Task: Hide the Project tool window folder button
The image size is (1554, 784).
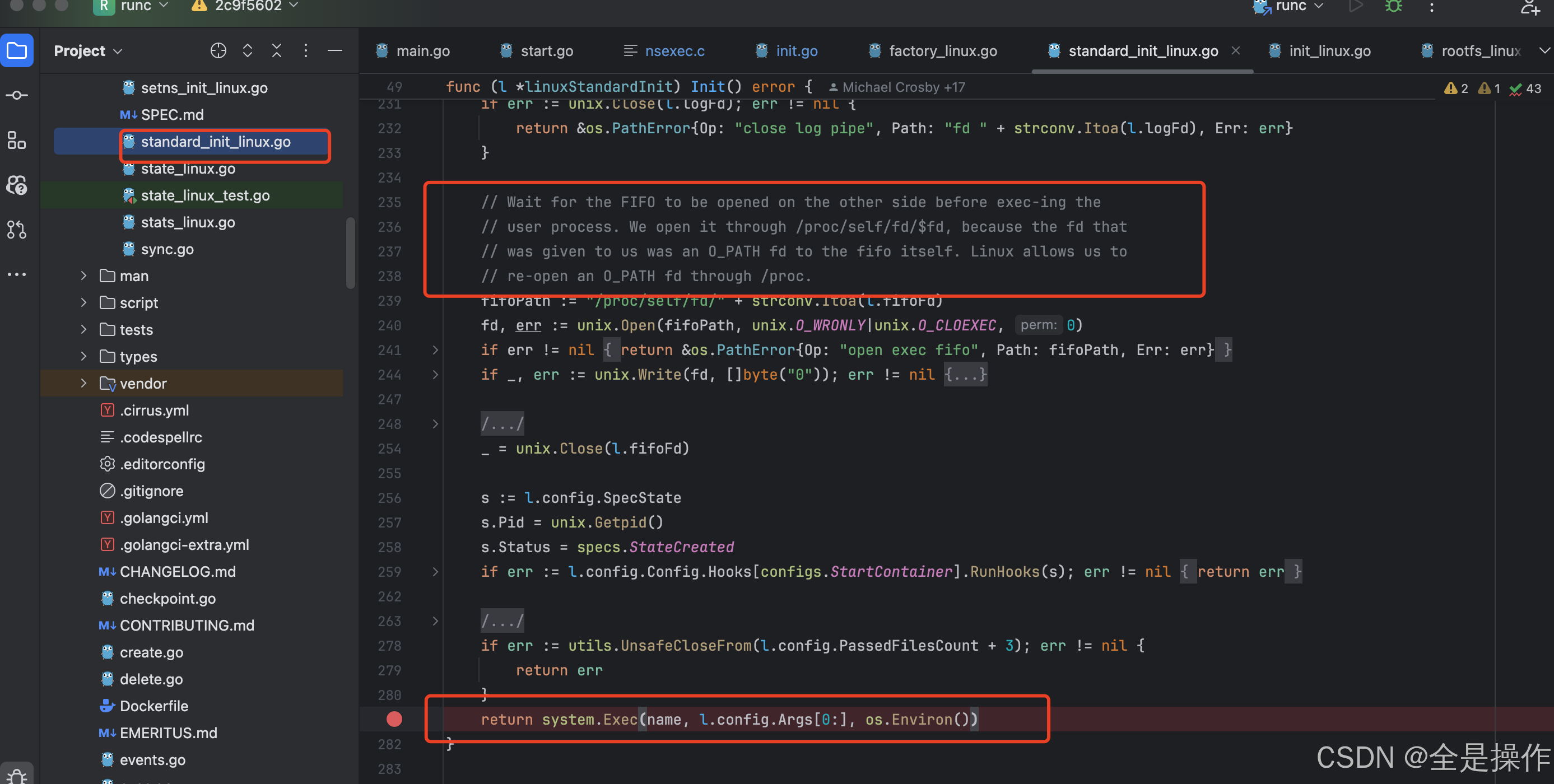Action: point(17,50)
